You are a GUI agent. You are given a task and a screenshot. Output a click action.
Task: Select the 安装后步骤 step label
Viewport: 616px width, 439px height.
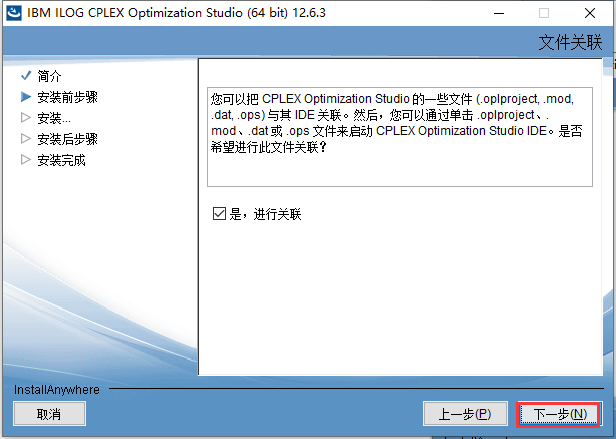[68, 139]
